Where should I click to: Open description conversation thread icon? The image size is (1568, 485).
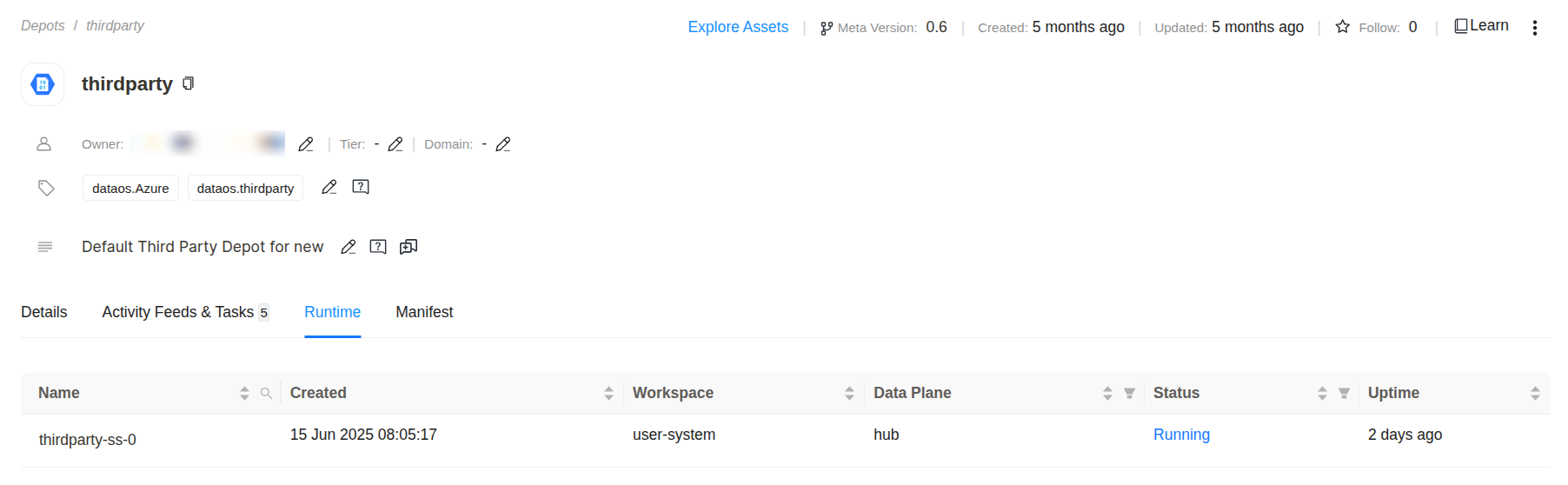[x=409, y=247]
